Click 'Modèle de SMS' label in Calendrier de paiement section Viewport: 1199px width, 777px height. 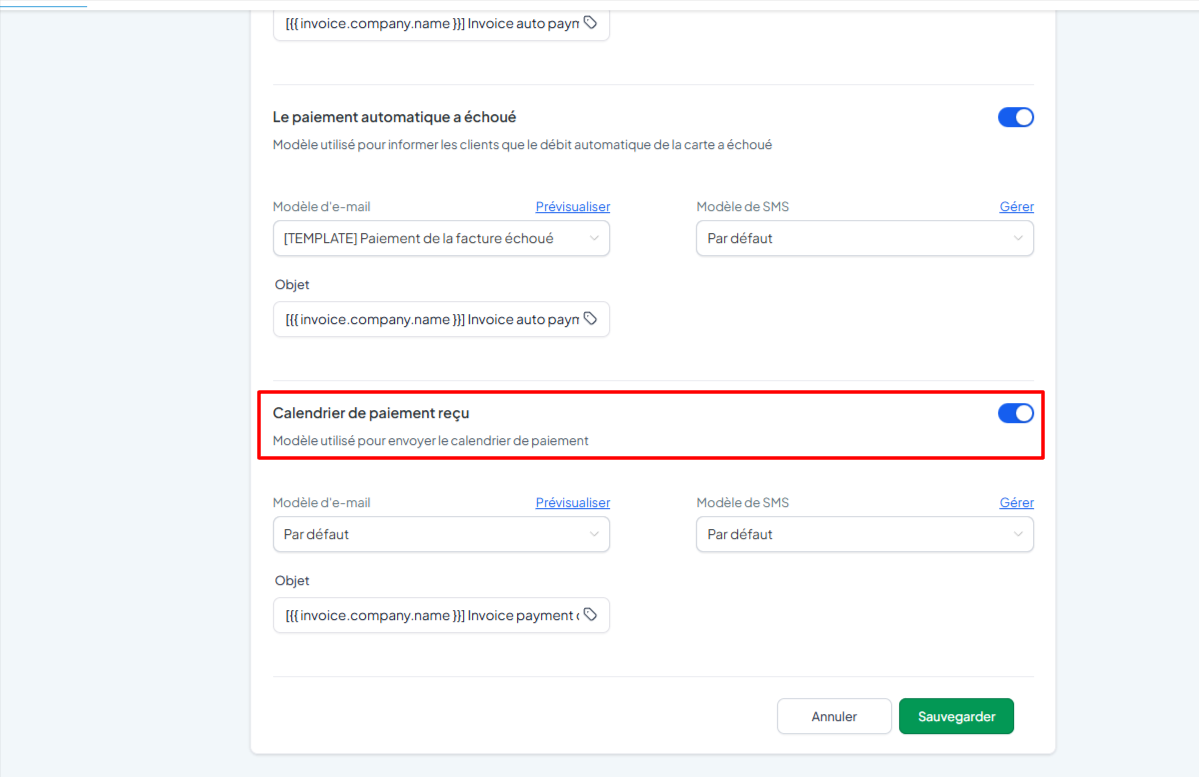click(x=742, y=502)
